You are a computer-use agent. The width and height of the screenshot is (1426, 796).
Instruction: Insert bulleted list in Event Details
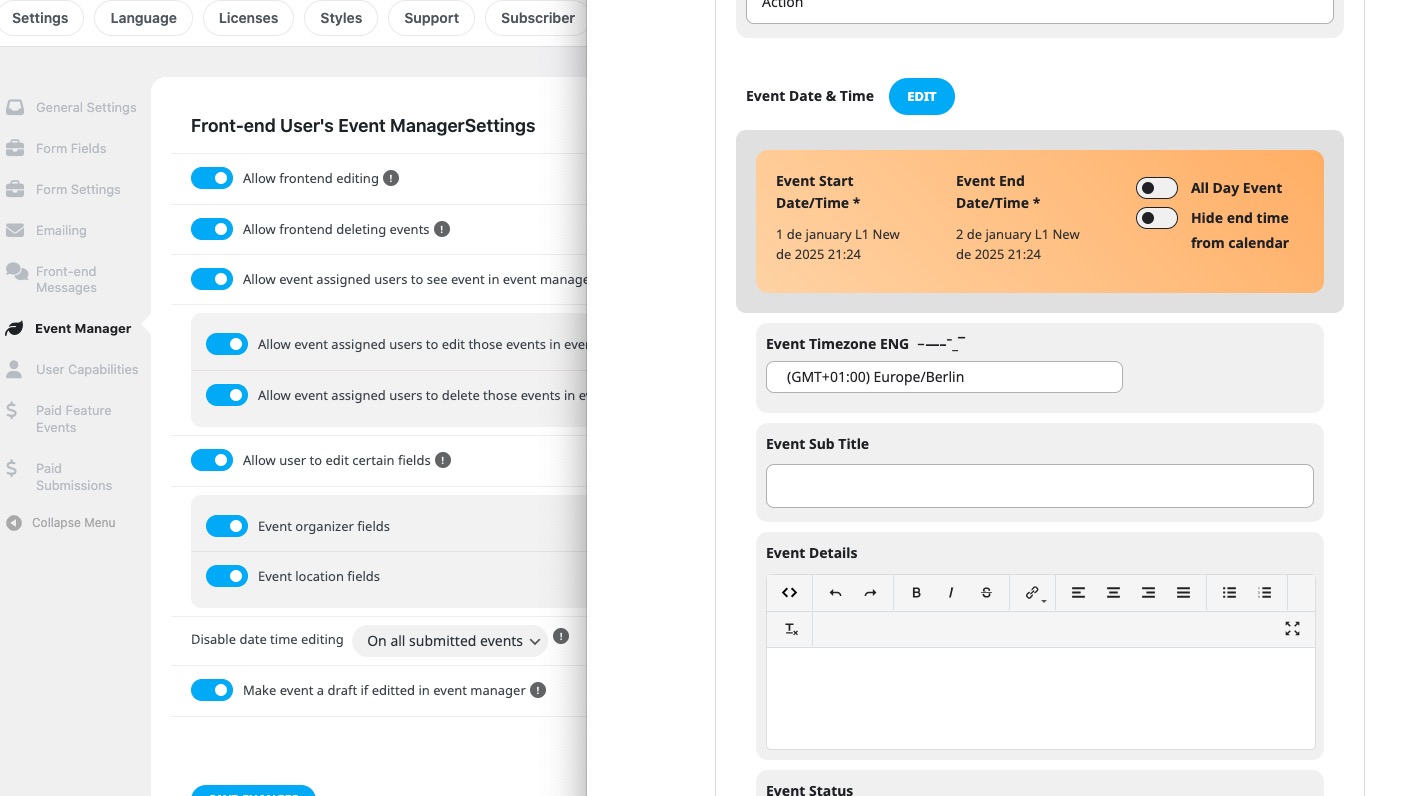point(1229,593)
